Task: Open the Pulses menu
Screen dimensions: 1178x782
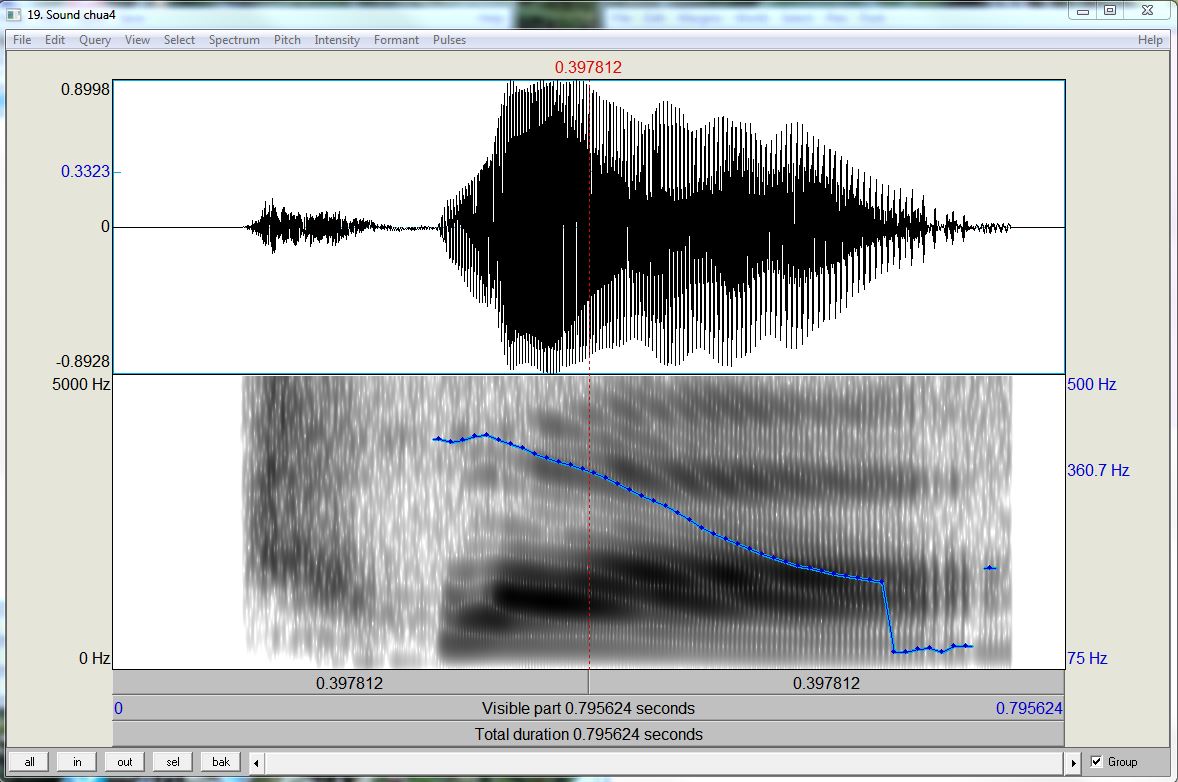Action: [x=449, y=40]
